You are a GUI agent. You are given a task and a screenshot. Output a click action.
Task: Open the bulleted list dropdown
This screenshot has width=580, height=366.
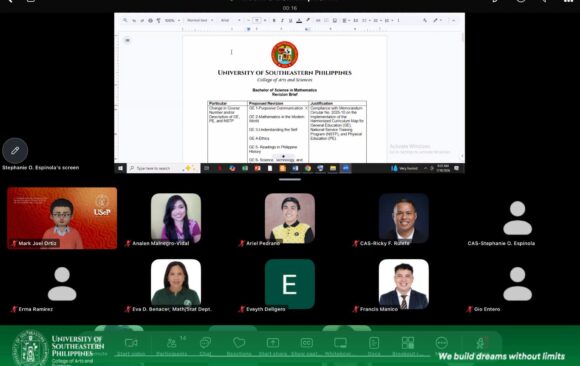pyautogui.click(x=377, y=20)
